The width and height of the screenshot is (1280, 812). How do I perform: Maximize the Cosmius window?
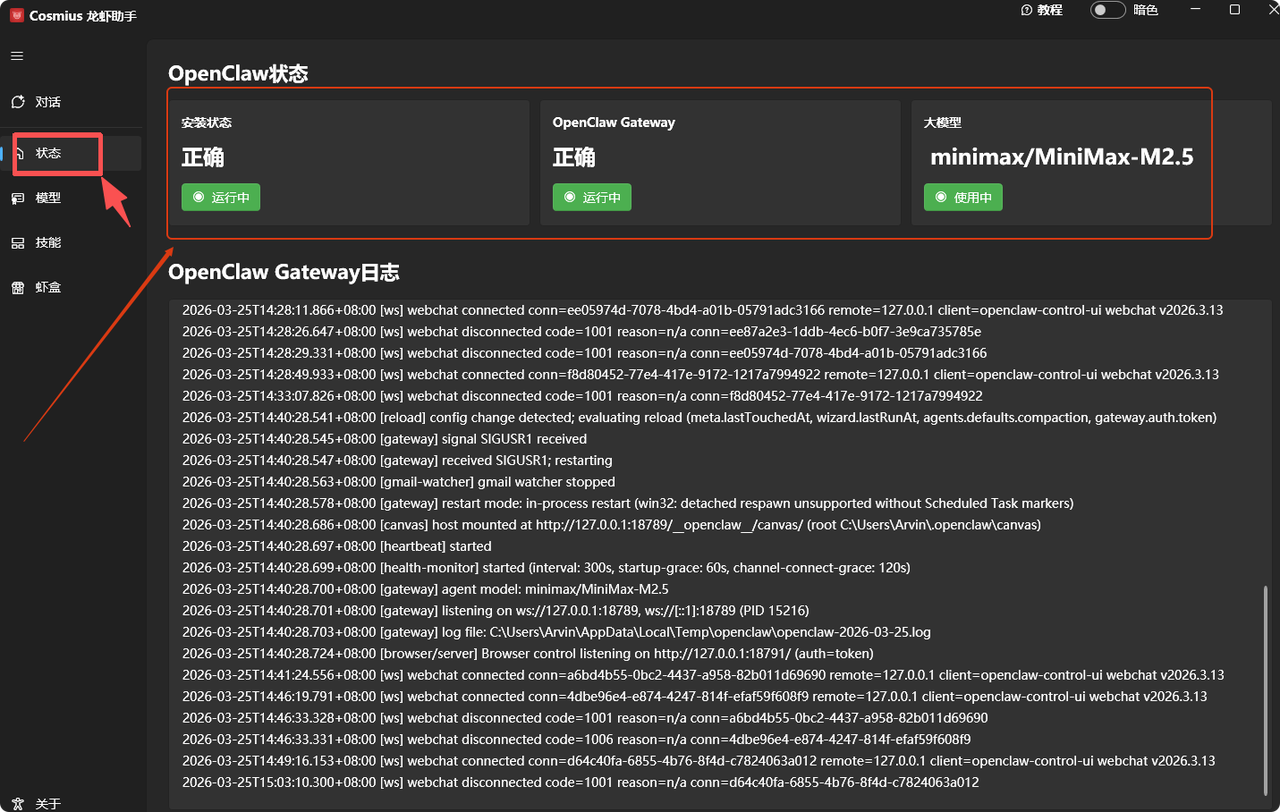click(1235, 9)
